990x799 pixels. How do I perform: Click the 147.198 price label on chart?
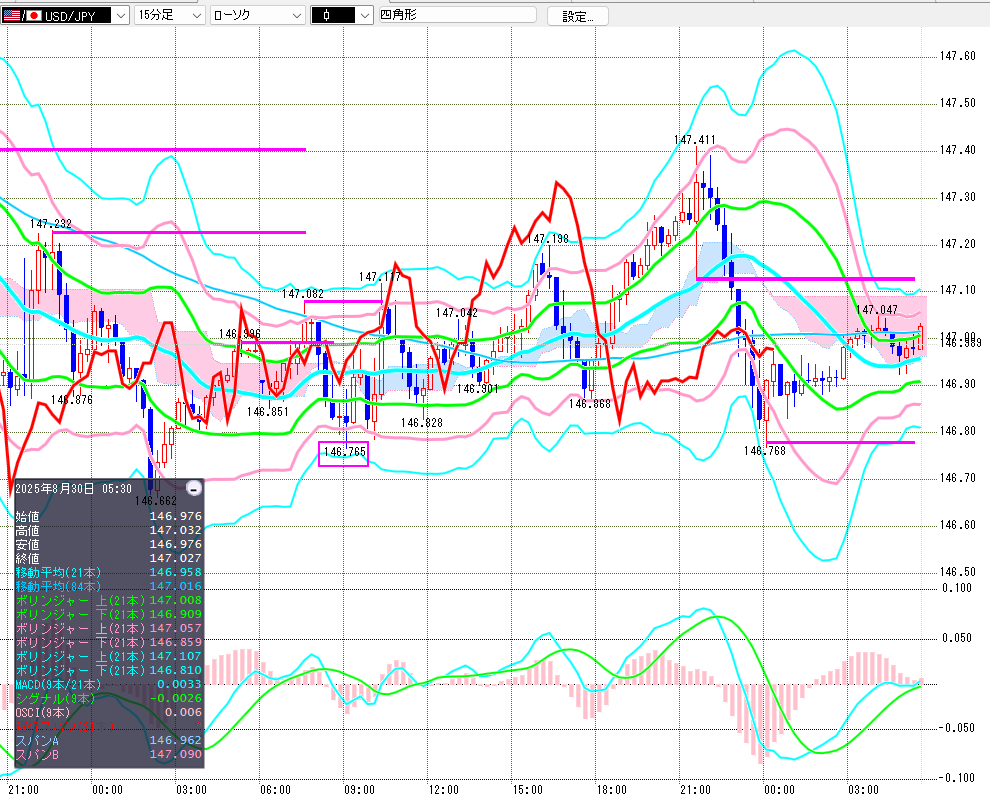coord(548,239)
